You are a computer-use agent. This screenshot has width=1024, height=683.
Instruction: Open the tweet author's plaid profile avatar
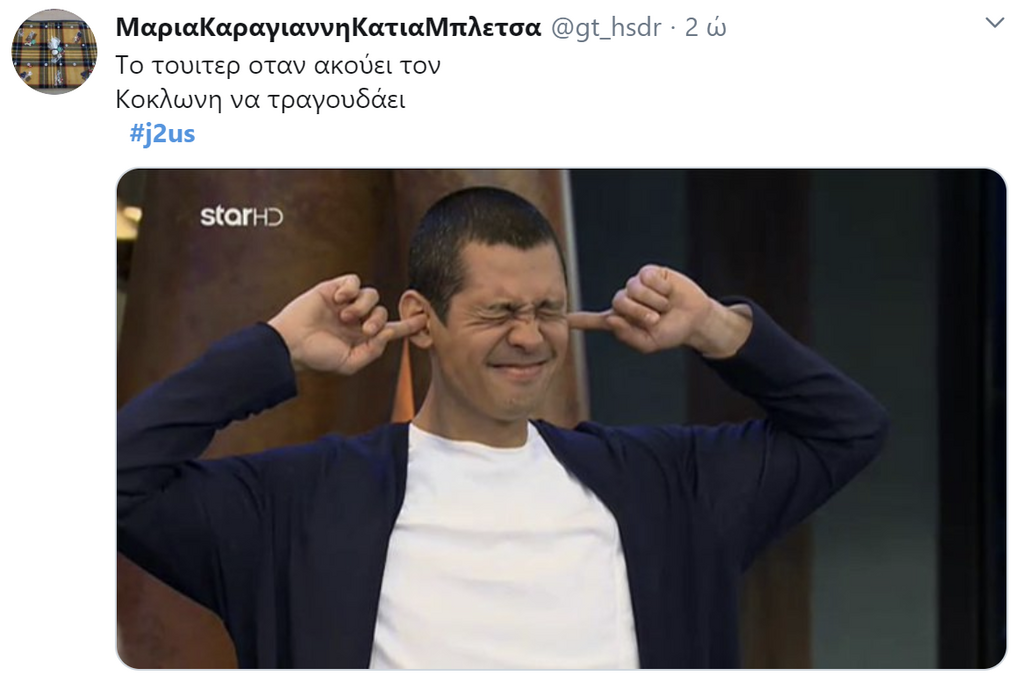point(54,52)
